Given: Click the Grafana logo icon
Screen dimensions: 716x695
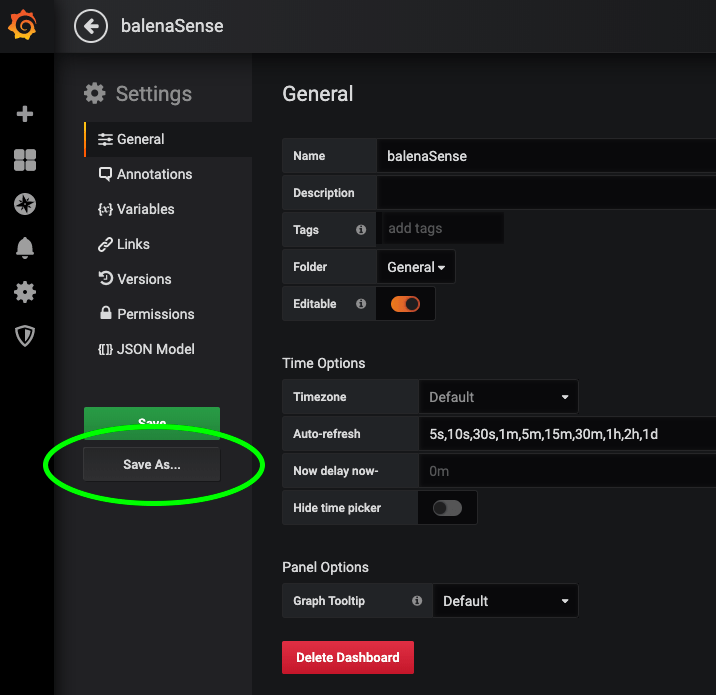Looking at the screenshot, I should [x=23, y=26].
